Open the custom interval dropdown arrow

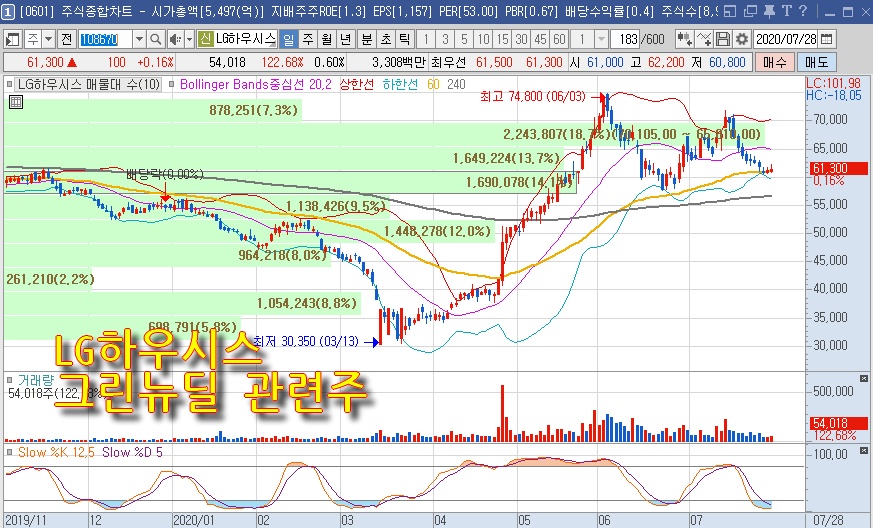(601, 40)
